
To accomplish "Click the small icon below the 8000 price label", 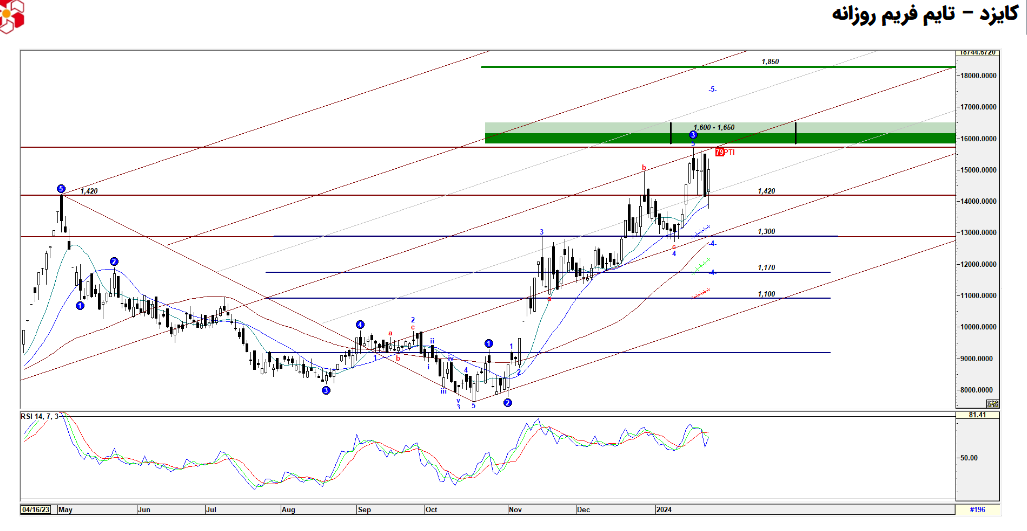I will (992, 403).
